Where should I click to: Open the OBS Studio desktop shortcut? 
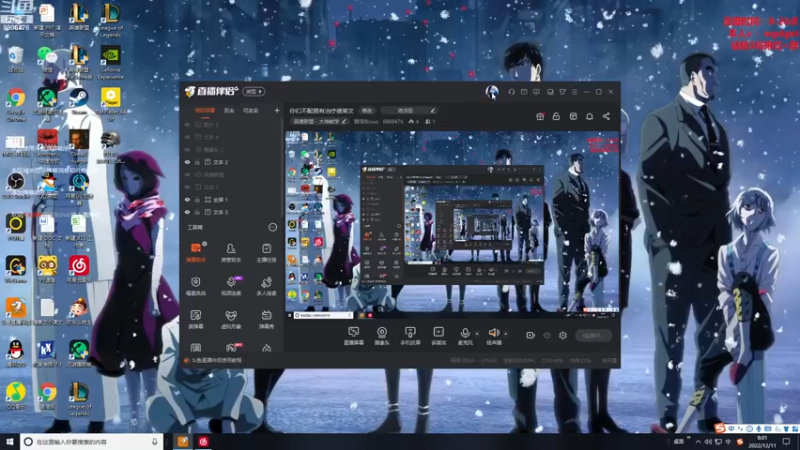tap(16, 186)
